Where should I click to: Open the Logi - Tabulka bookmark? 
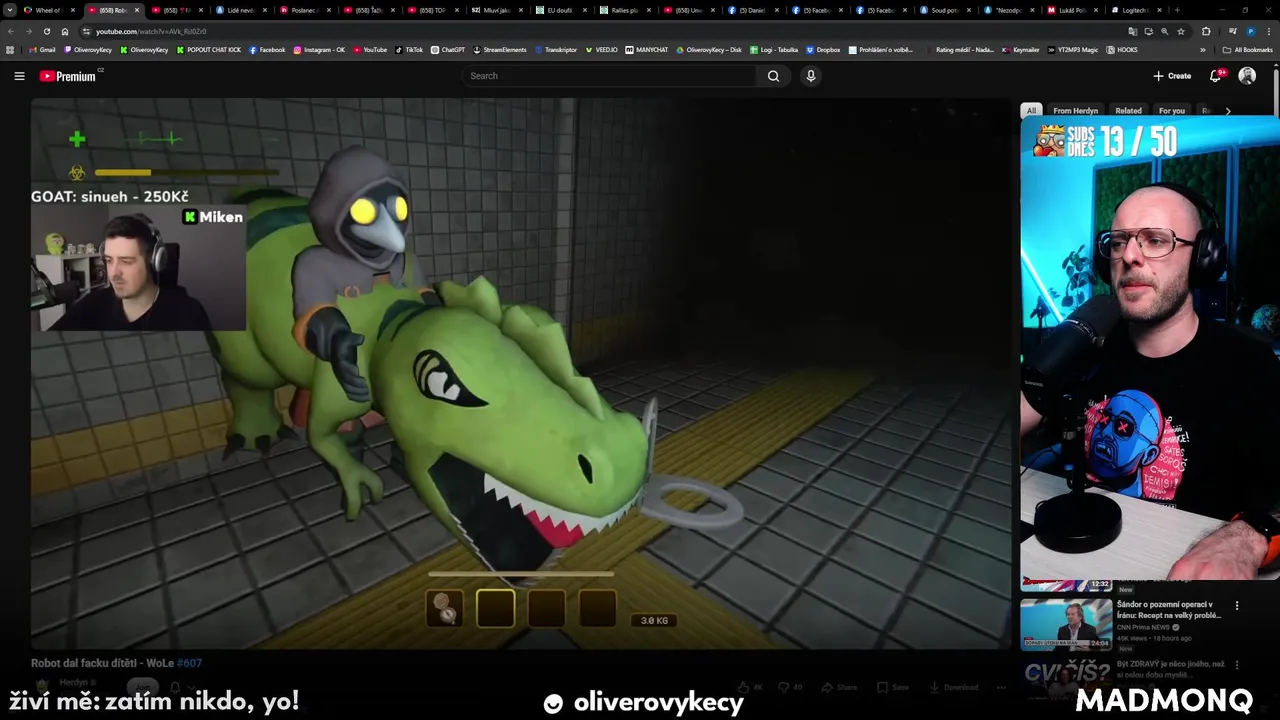(x=774, y=49)
